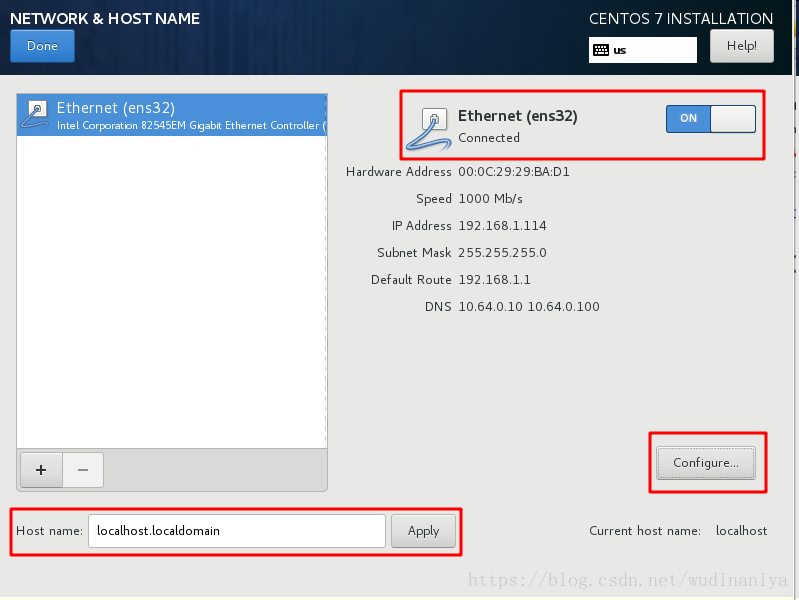The height and width of the screenshot is (600, 799).
Task: Click the Host name input field
Action: coord(237,531)
